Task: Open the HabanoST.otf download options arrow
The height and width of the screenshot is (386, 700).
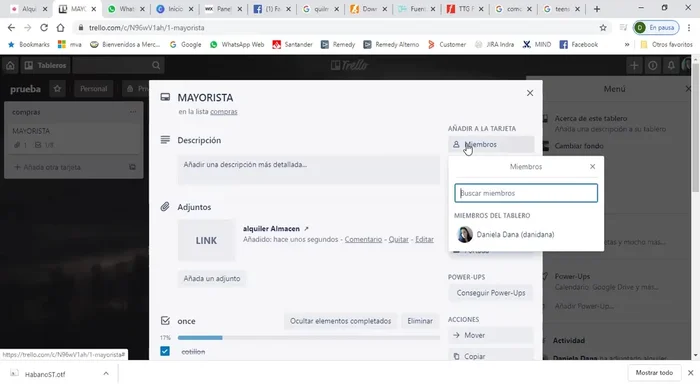Action: coord(106,374)
